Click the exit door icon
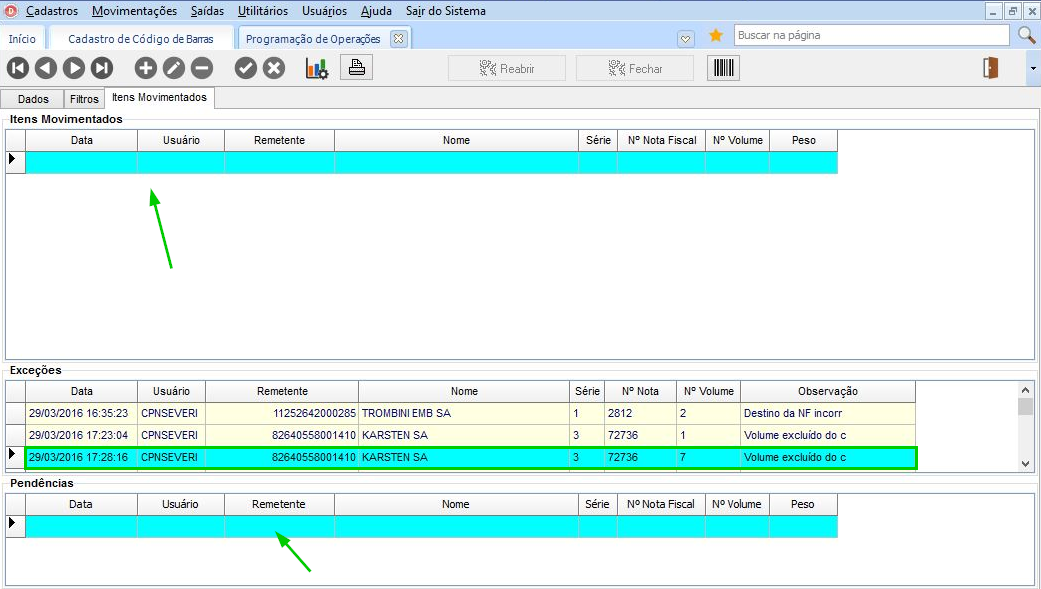1041x589 pixels. (x=991, y=68)
